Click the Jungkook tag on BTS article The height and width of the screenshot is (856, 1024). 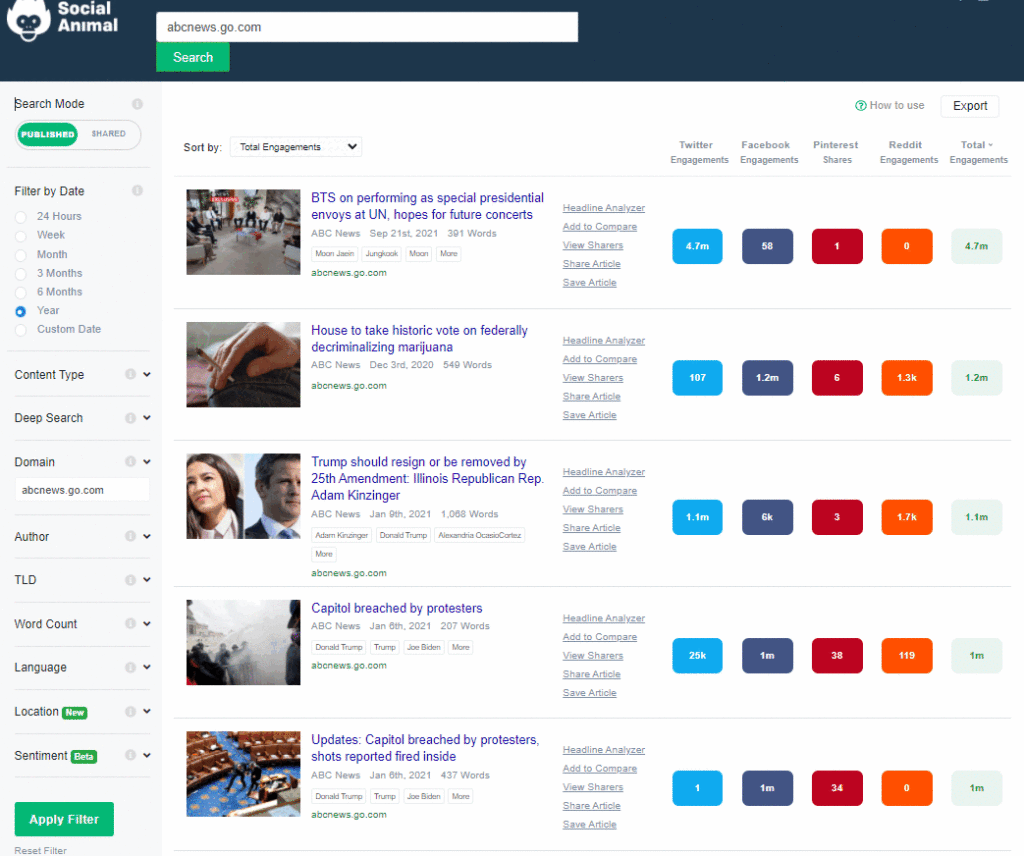click(381, 253)
